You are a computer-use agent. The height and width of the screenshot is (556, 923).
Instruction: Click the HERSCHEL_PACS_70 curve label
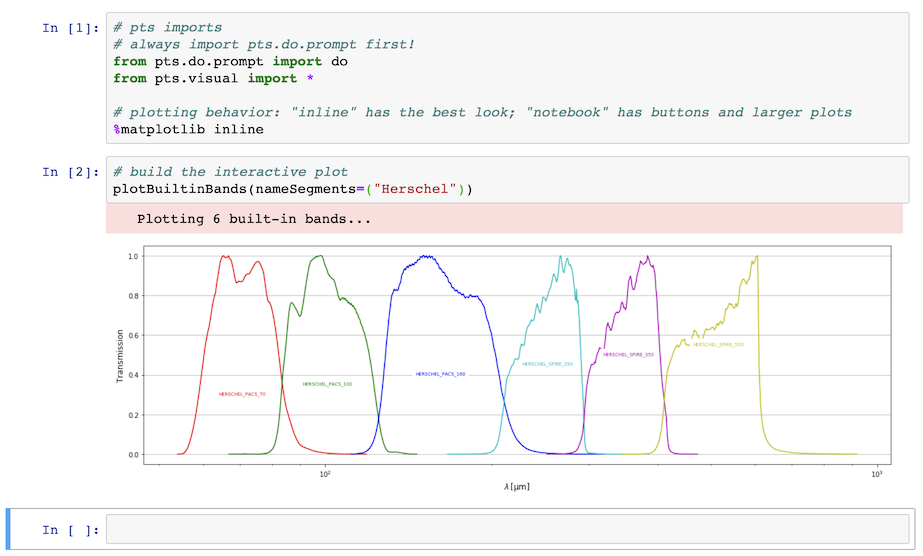(x=242, y=394)
